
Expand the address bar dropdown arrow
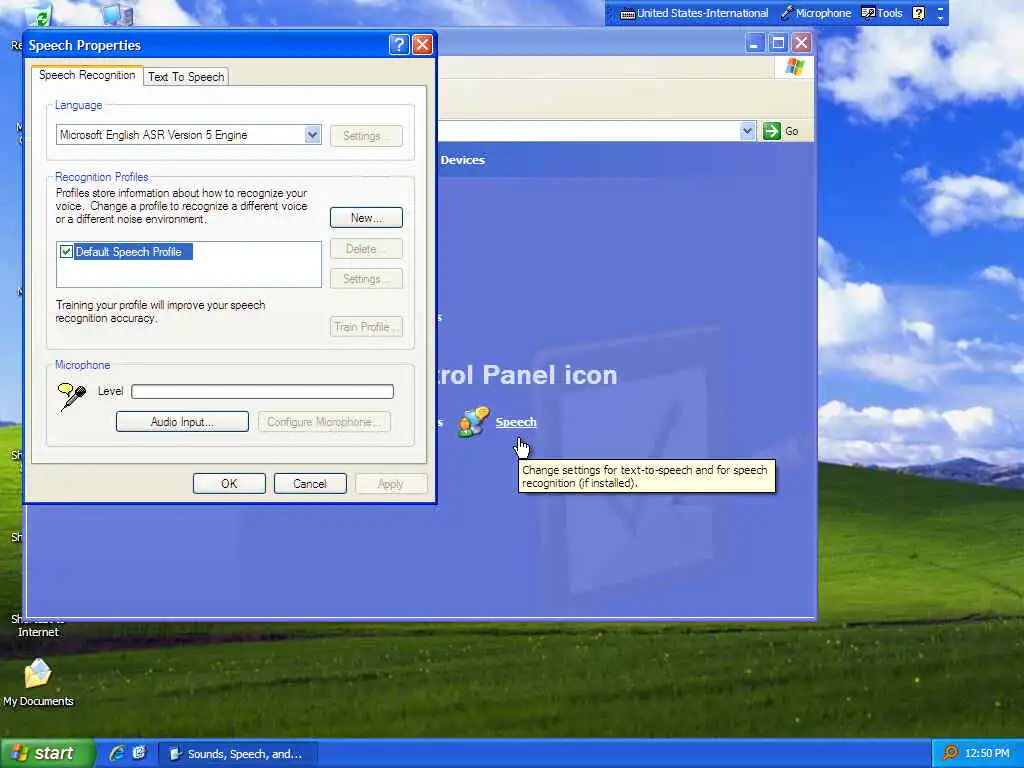coord(747,131)
